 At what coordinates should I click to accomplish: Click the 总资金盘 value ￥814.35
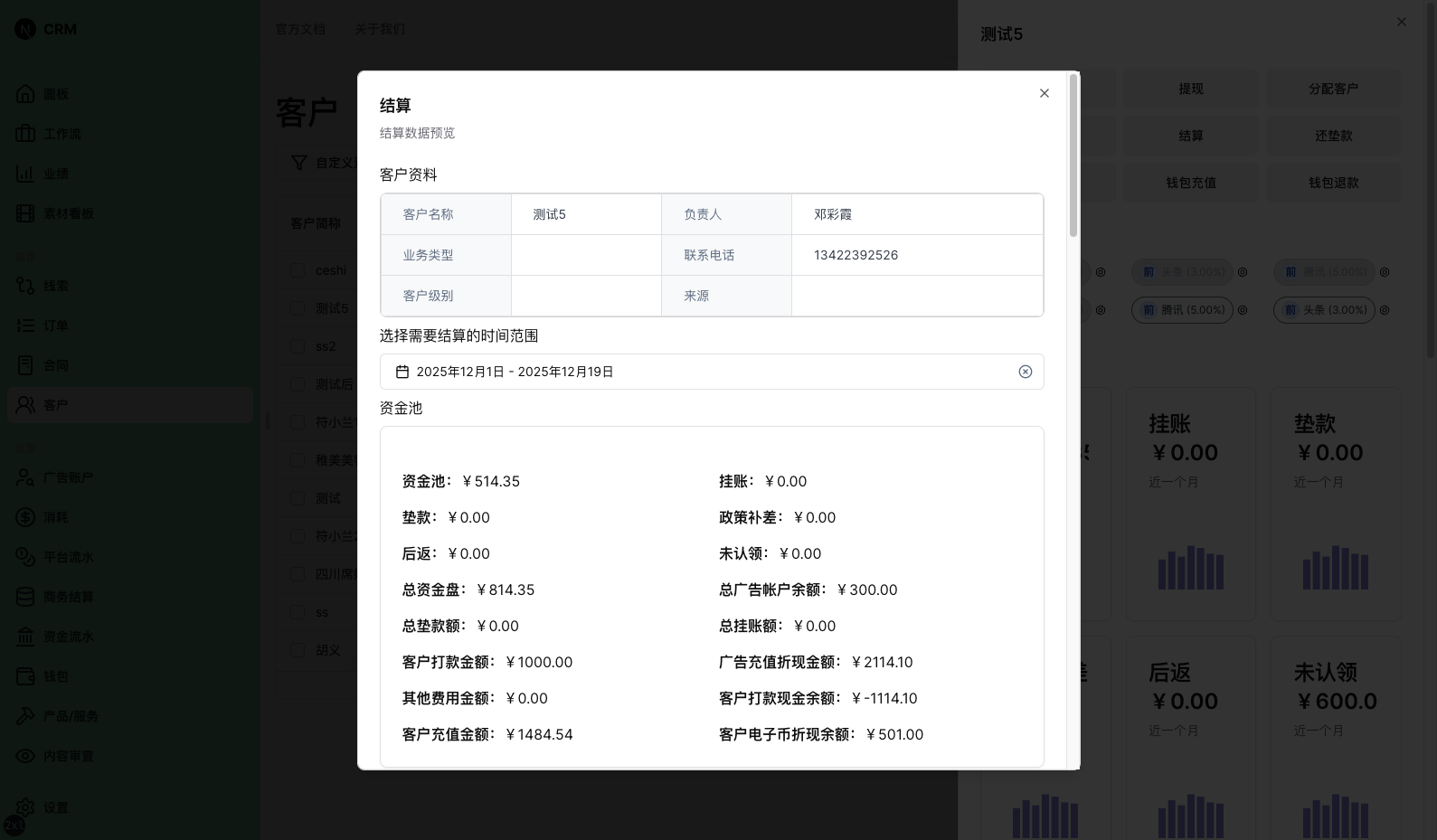pos(506,590)
